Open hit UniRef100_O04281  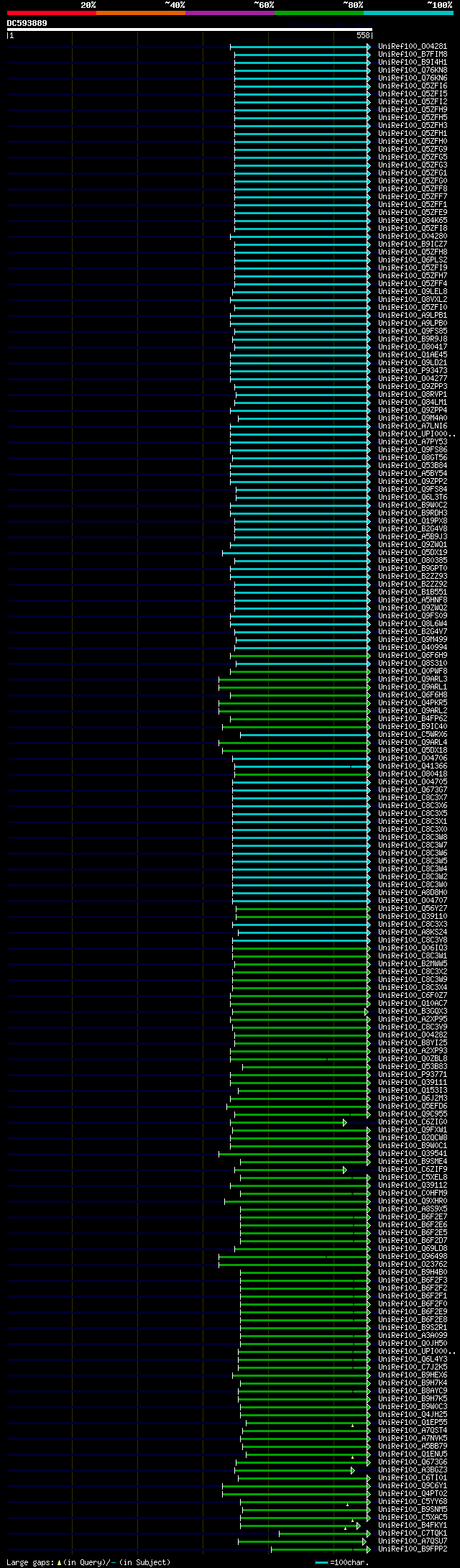click(413, 47)
